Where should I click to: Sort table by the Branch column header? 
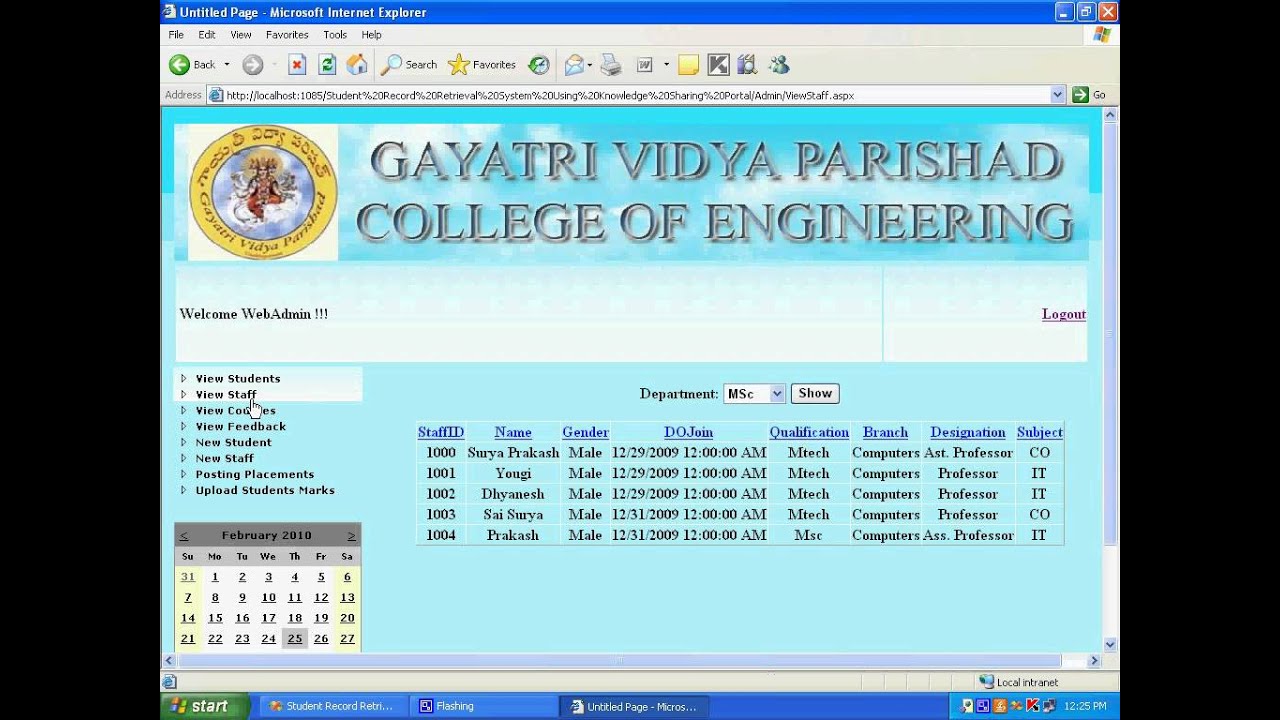(886, 432)
